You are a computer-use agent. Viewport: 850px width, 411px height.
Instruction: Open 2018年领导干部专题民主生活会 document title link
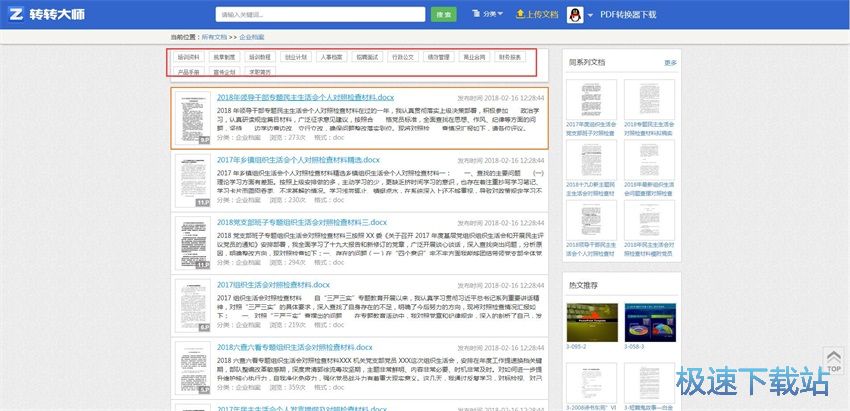coord(305,98)
